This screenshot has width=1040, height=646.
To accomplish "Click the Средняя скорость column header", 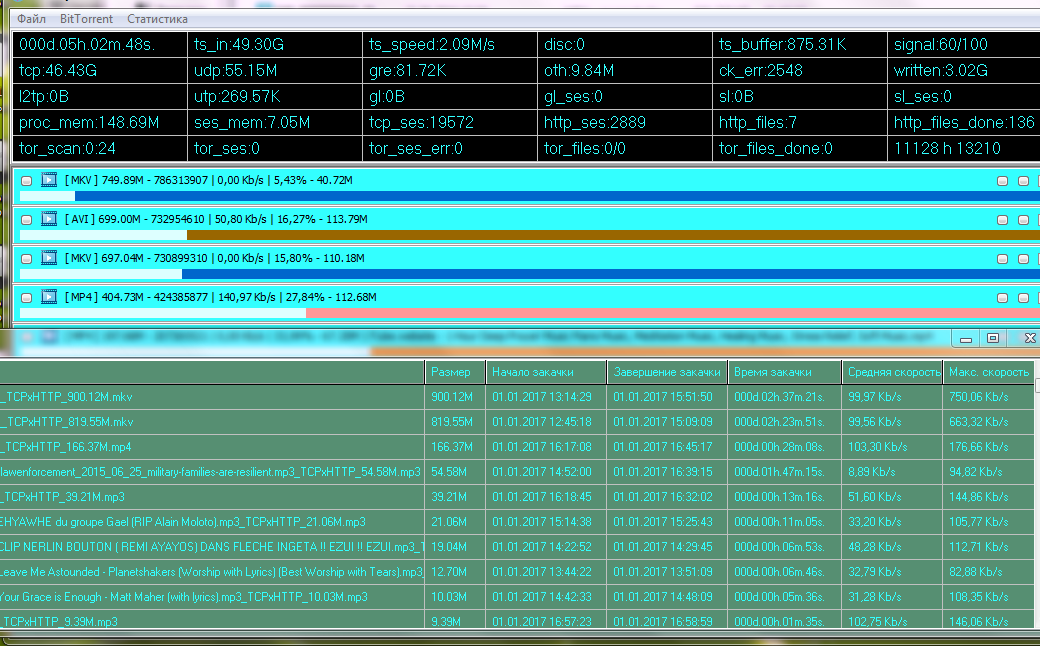I will (892, 372).
